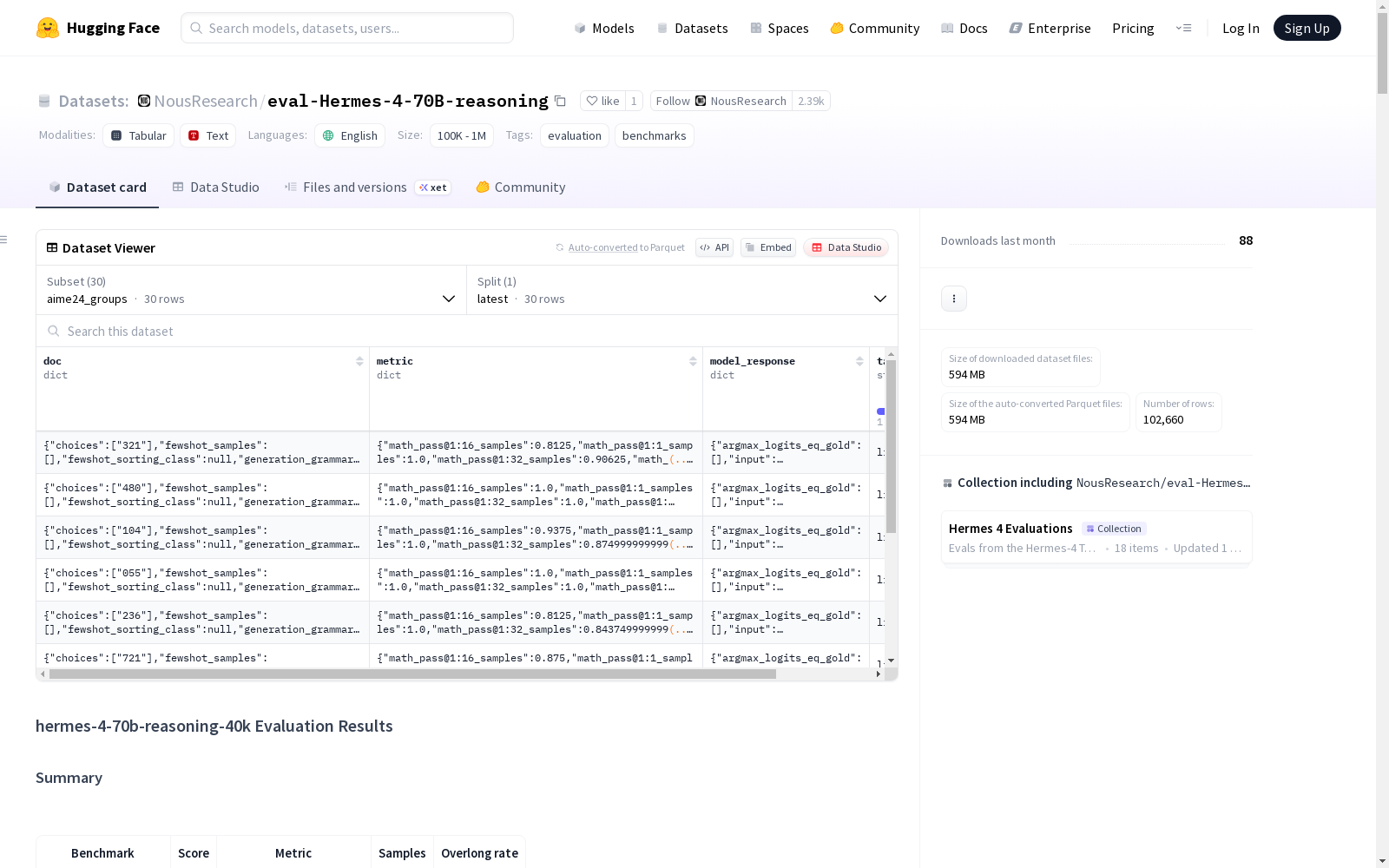Sort by the metric column
Image resolution: width=1389 pixels, height=868 pixels.
point(693,361)
